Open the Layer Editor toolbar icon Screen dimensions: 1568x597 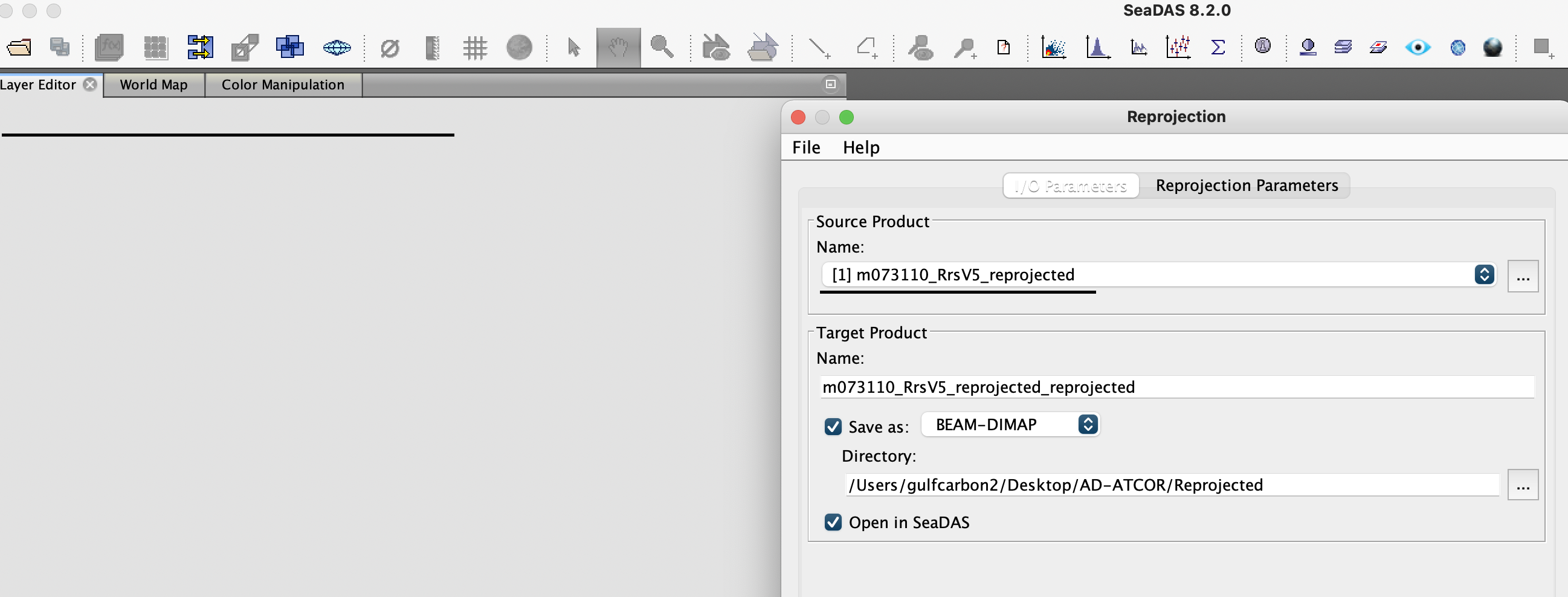pyautogui.click(x=1379, y=48)
